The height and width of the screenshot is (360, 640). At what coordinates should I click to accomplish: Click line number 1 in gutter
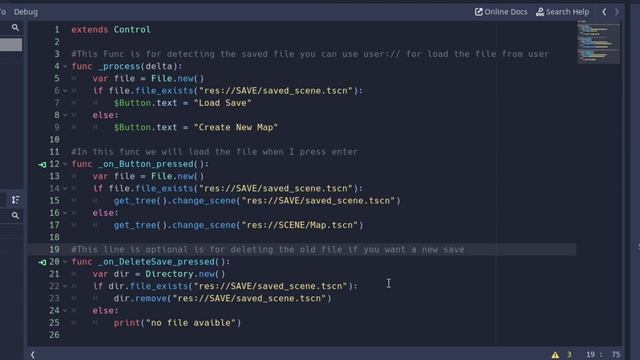point(57,30)
